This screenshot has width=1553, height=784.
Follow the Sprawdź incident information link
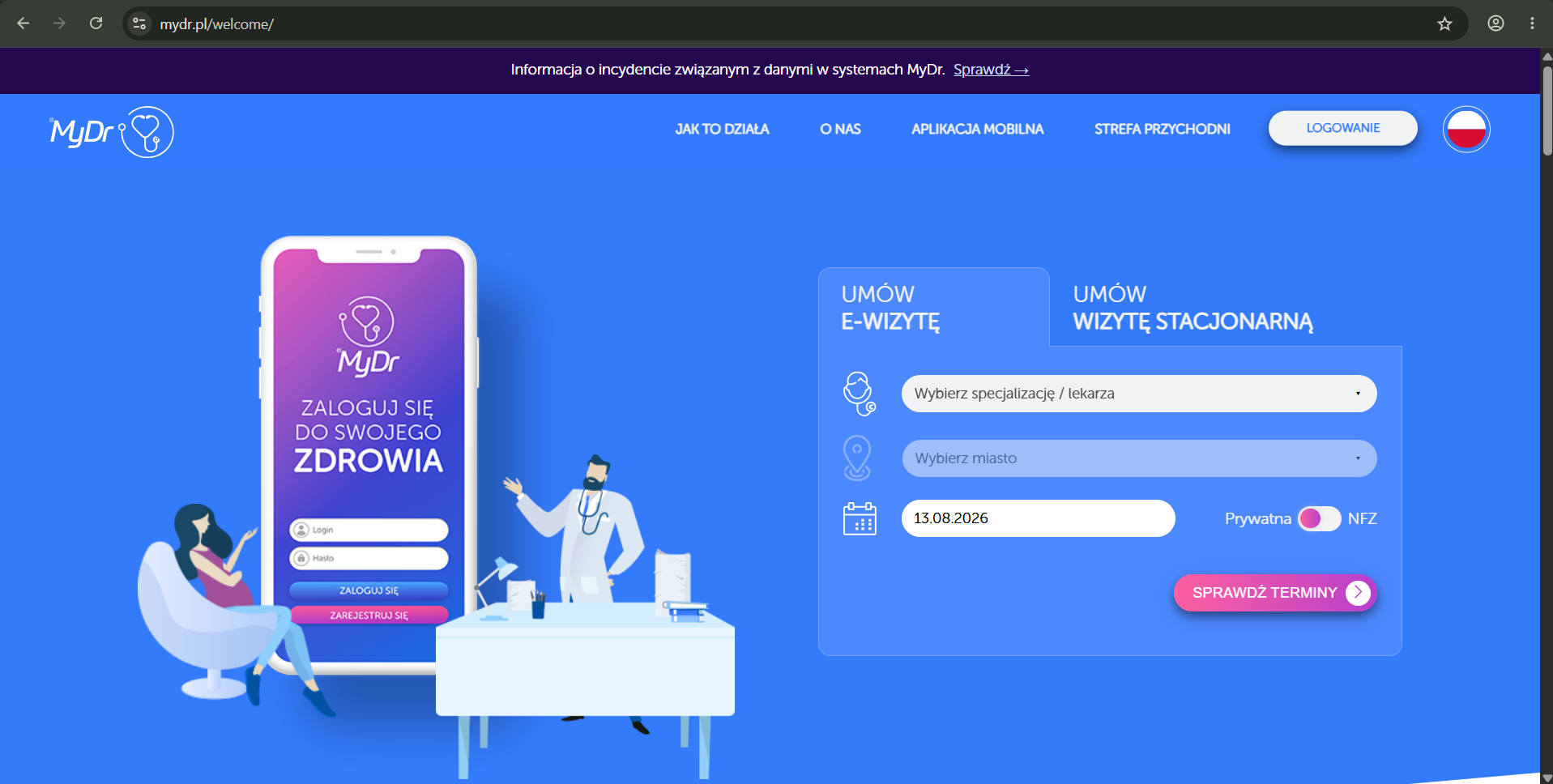pos(991,70)
